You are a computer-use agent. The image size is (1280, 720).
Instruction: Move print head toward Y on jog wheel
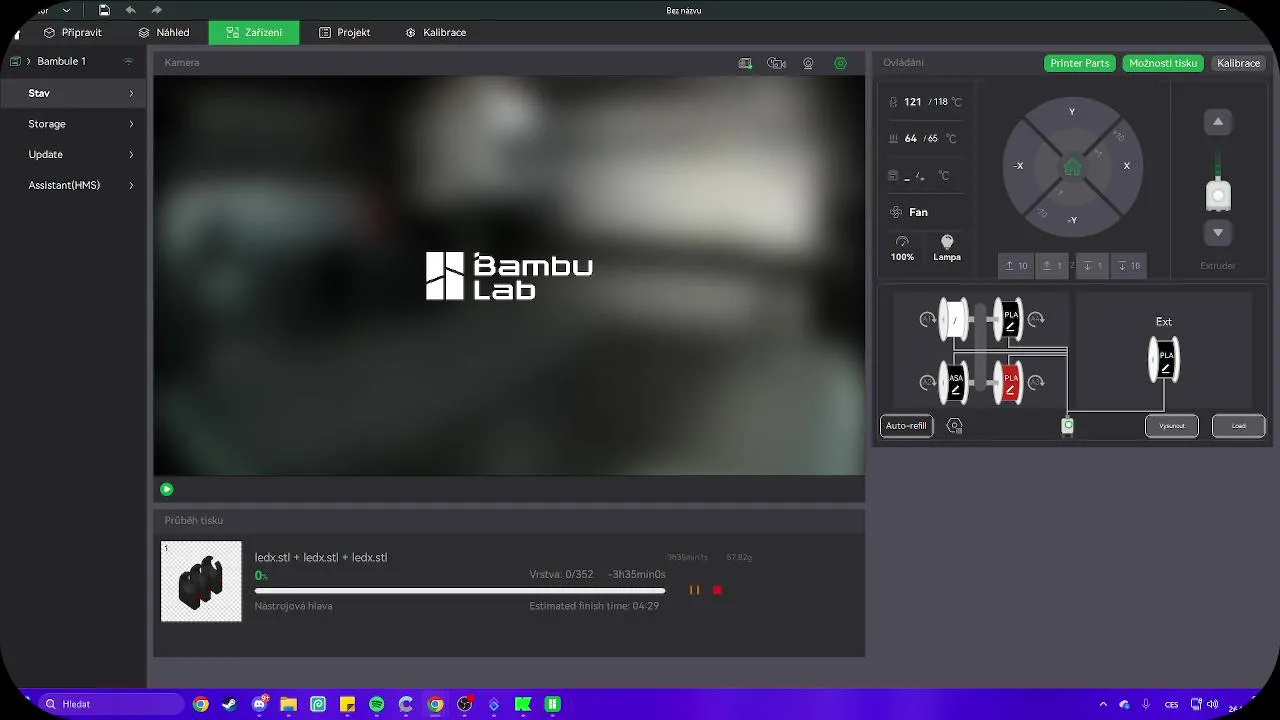[1072, 112]
